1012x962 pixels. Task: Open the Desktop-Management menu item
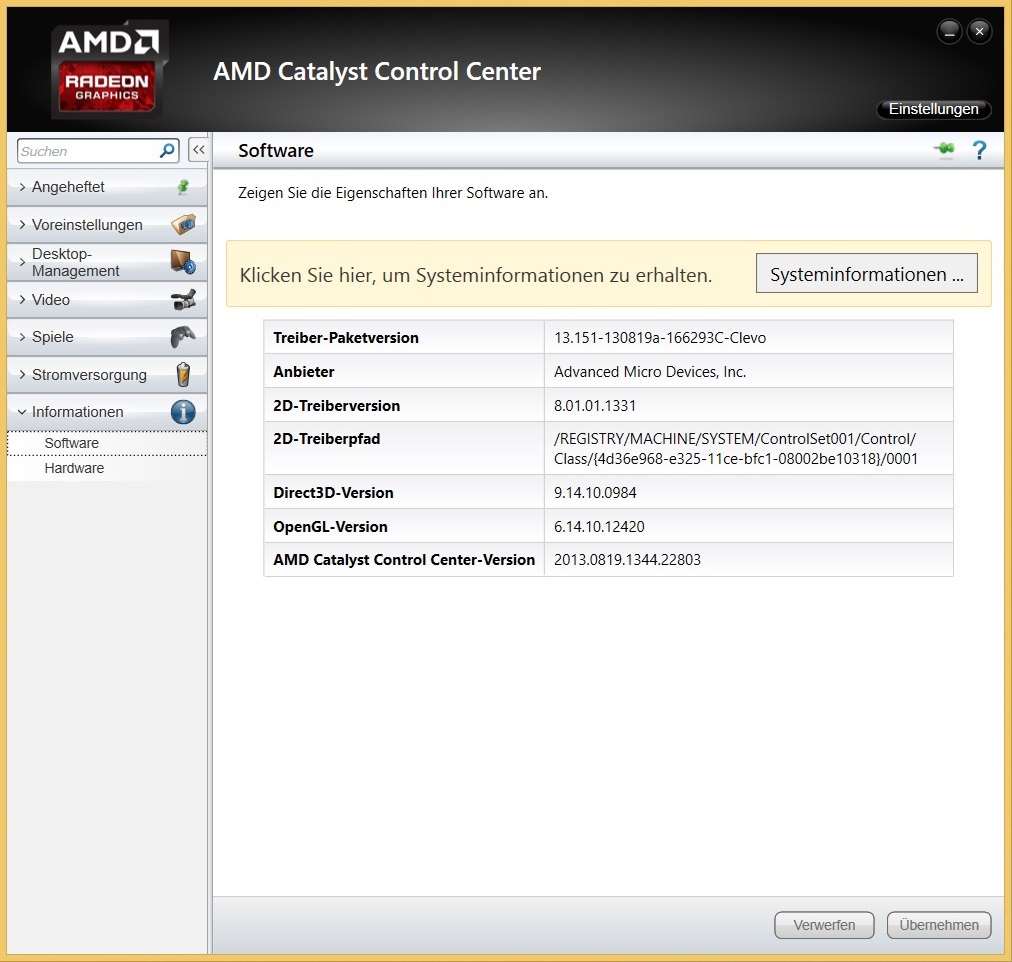(107, 262)
